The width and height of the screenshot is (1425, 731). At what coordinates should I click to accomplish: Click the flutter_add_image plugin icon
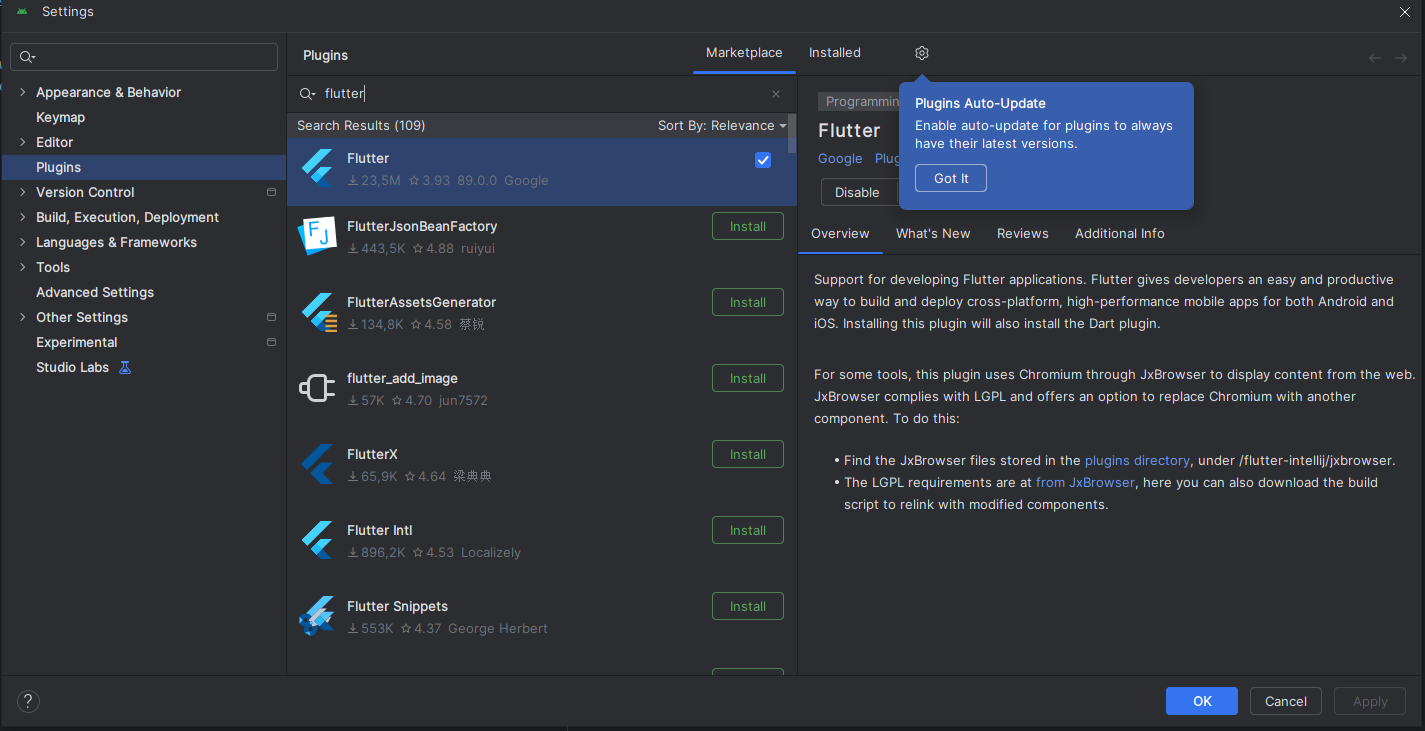[x=317, y=388]
